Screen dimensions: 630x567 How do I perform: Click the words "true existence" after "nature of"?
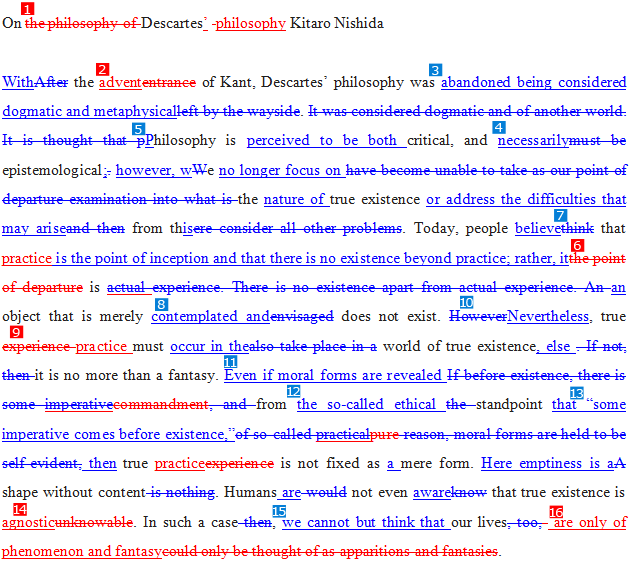point(374,199)
